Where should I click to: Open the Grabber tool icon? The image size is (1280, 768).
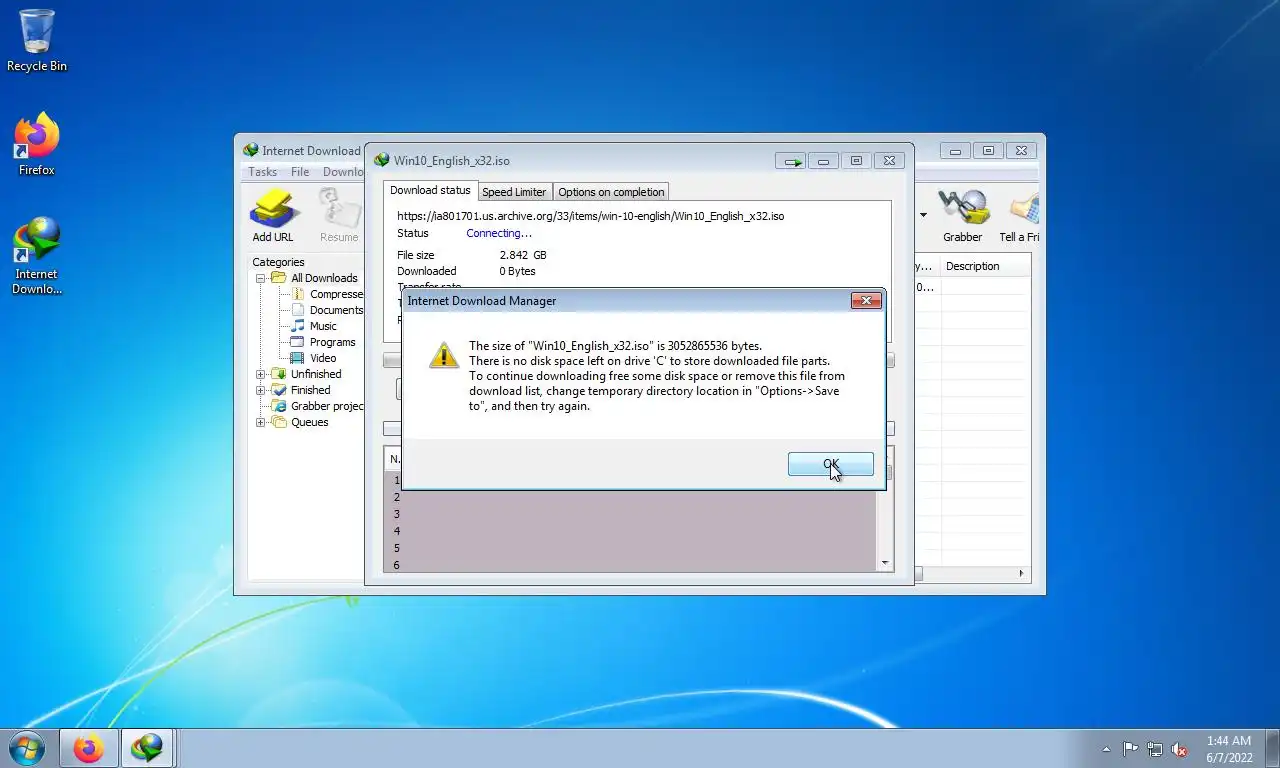tap(962, 217)
